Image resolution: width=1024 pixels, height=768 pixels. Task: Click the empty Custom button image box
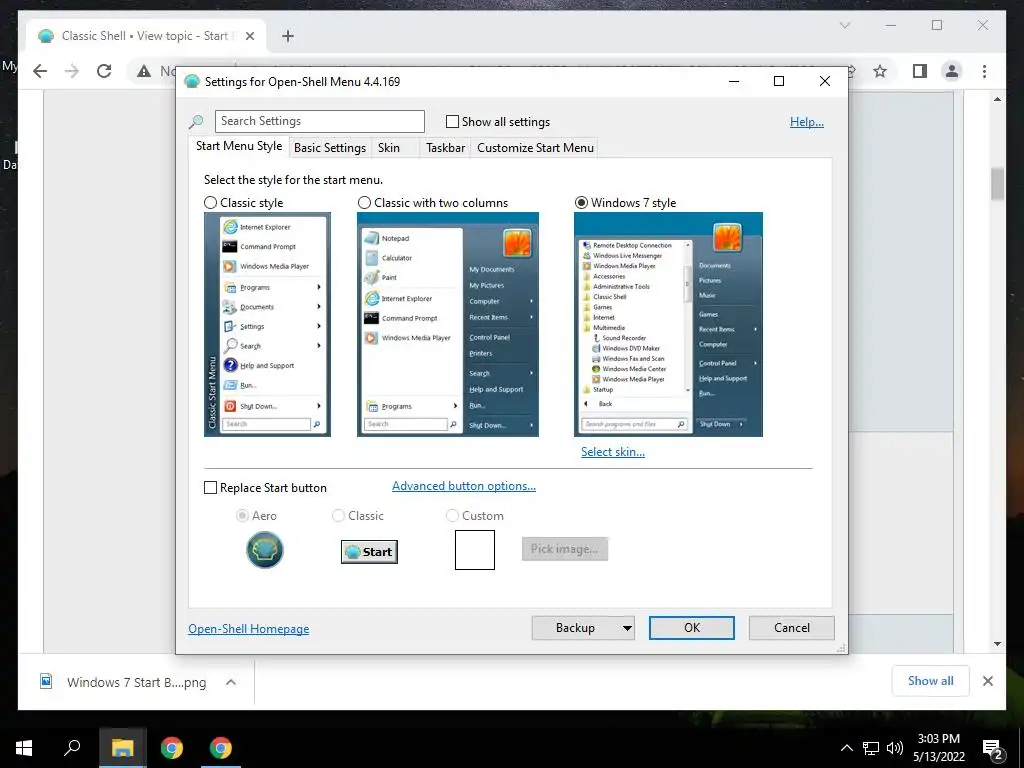tap(475, 550)
